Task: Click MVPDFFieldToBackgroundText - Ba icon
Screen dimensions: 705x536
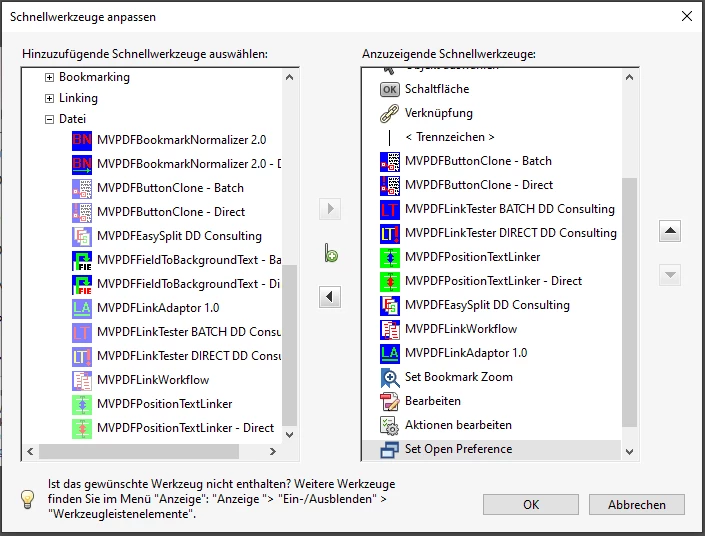Action: pyautogui.click(x=82, y=260)
